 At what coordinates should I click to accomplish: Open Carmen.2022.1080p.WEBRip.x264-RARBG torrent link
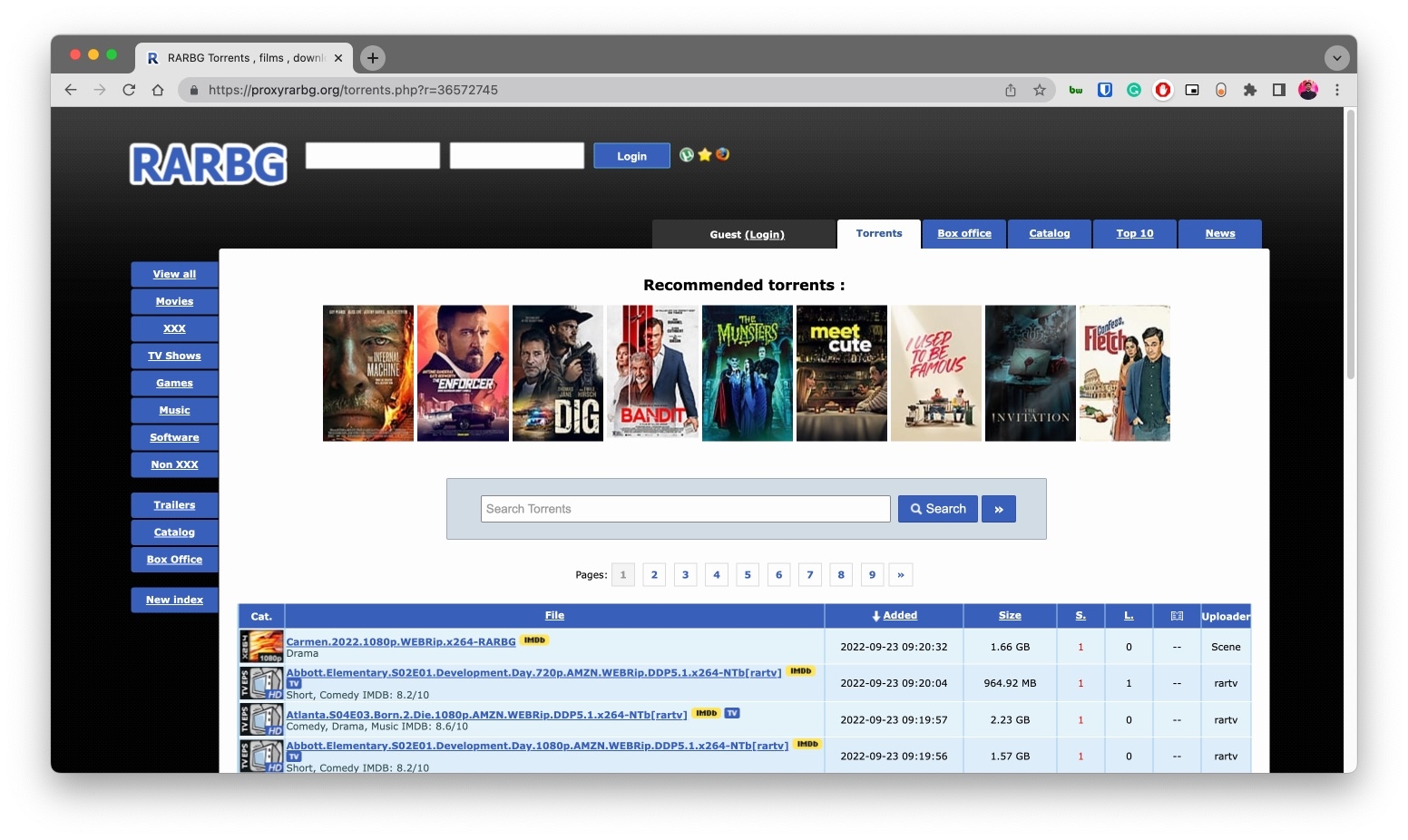(x=401, y=641)
